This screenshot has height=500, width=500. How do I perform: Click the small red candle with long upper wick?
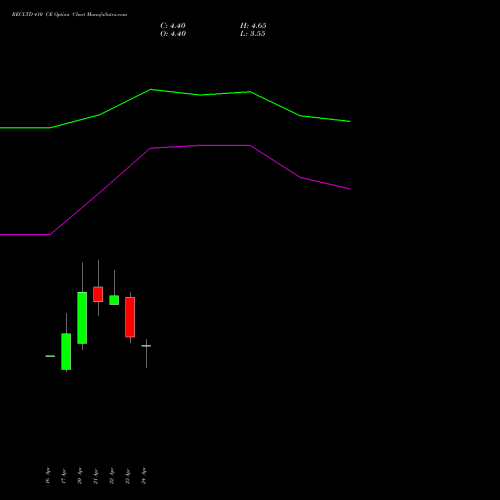[x=98, y=294]
